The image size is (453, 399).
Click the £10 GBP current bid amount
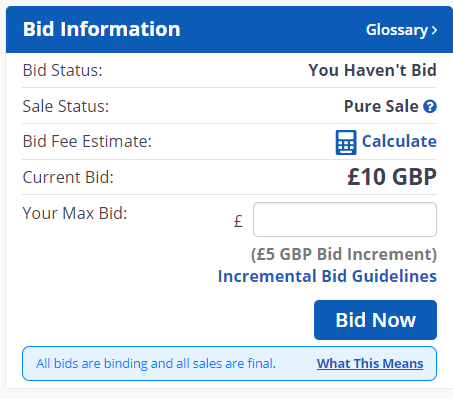[x=392, y=177]
